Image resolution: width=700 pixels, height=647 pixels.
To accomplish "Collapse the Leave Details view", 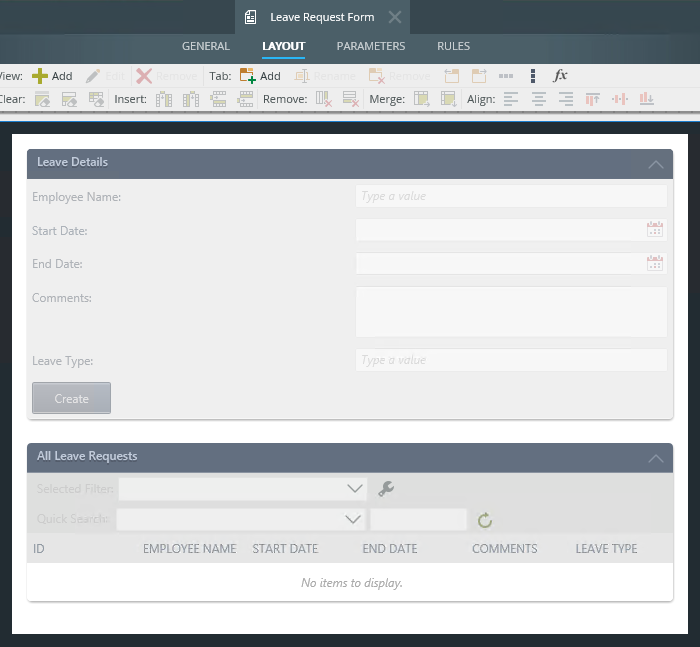I will (656, 164).
